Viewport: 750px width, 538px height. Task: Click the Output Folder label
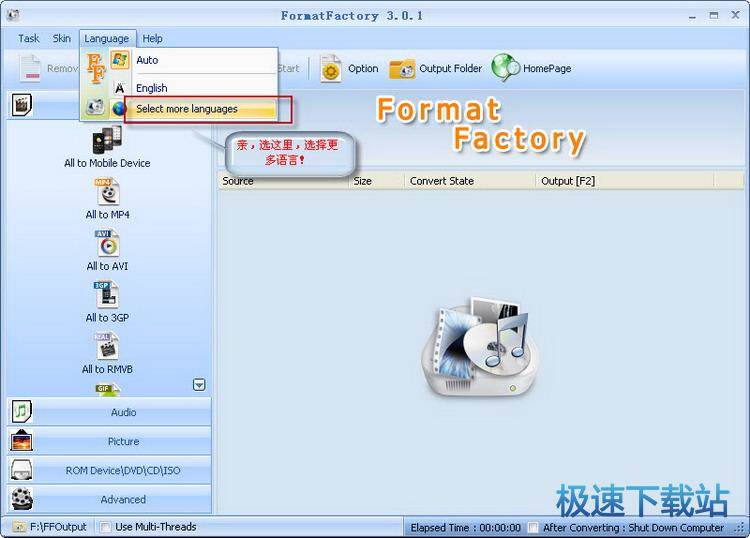click(x=451, y=68)
